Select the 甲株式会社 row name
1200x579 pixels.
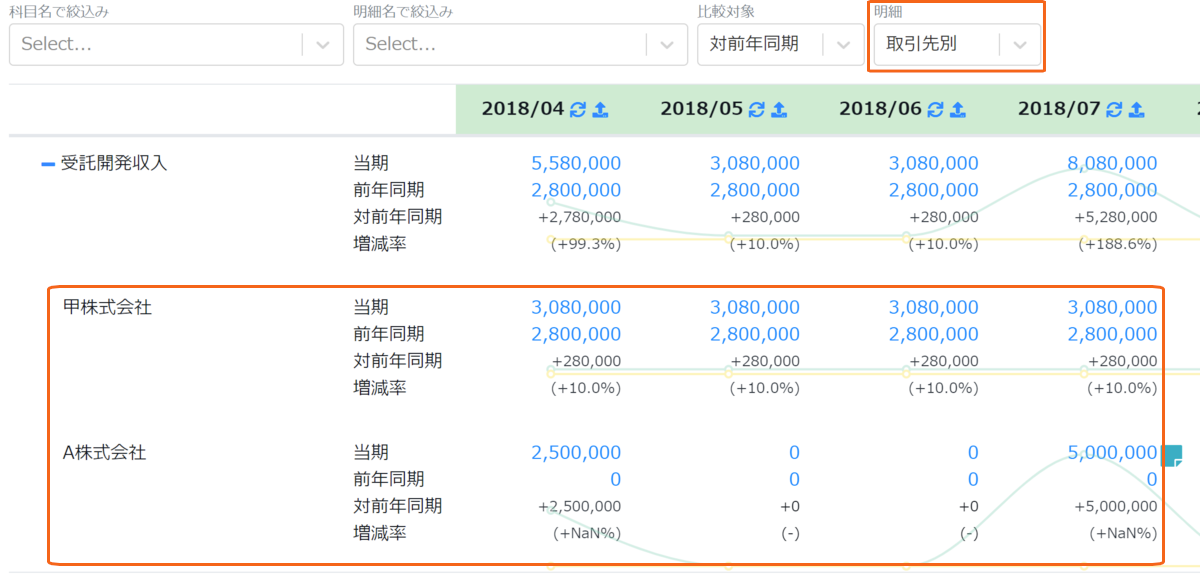107,307
